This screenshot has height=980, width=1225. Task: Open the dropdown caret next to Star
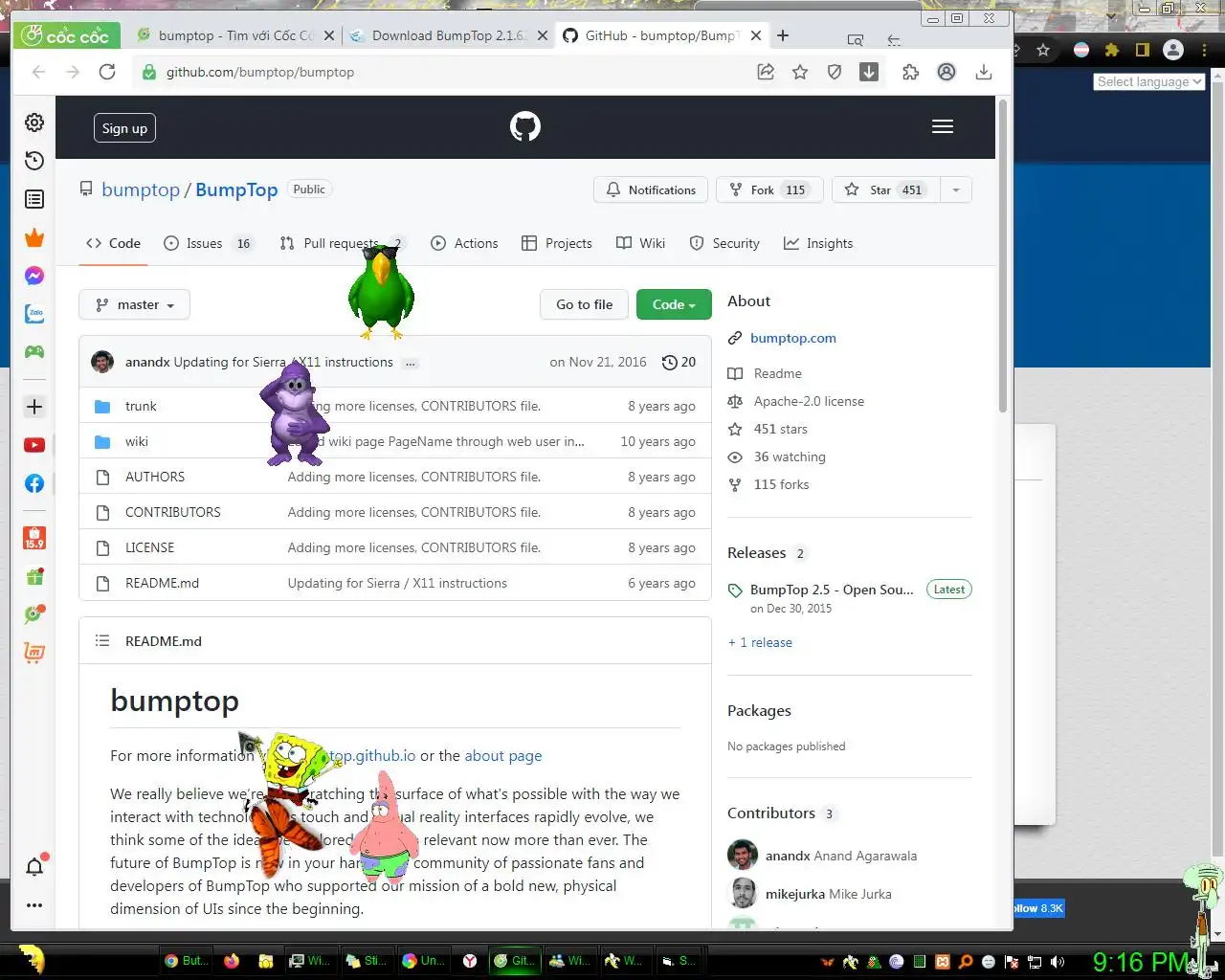(956, 189)
